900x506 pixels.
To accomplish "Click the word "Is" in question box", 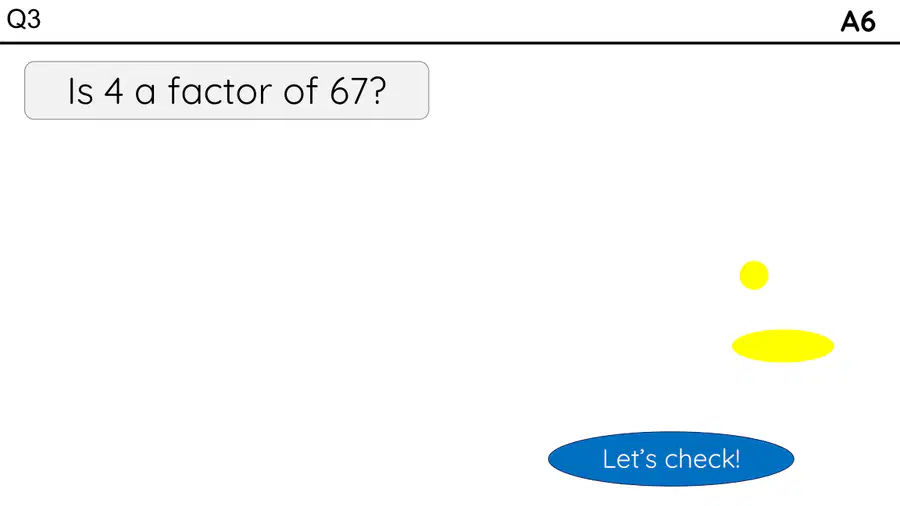I will pyautogui.click(x=80, y=91).
